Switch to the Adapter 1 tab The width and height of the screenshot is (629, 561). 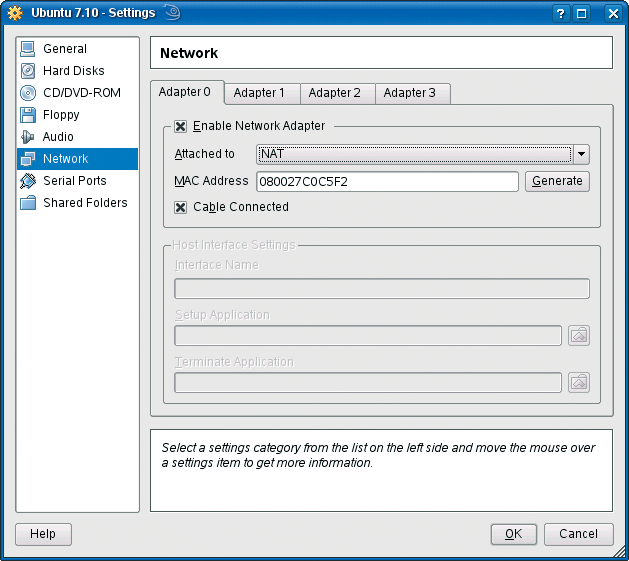pyautogui.click(x=262, y=94)
